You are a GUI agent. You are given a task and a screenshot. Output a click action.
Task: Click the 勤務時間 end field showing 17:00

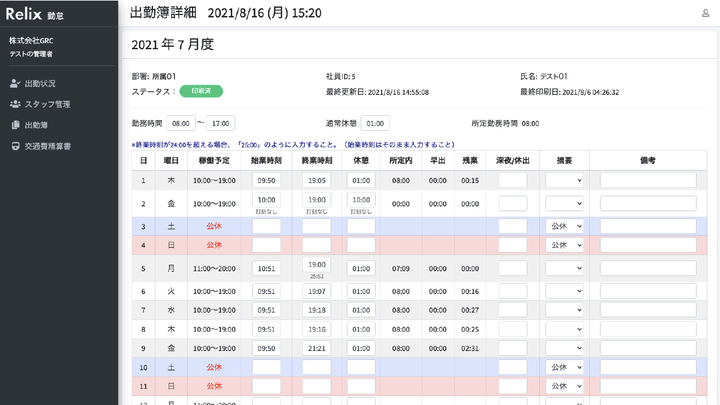(221, 123)
